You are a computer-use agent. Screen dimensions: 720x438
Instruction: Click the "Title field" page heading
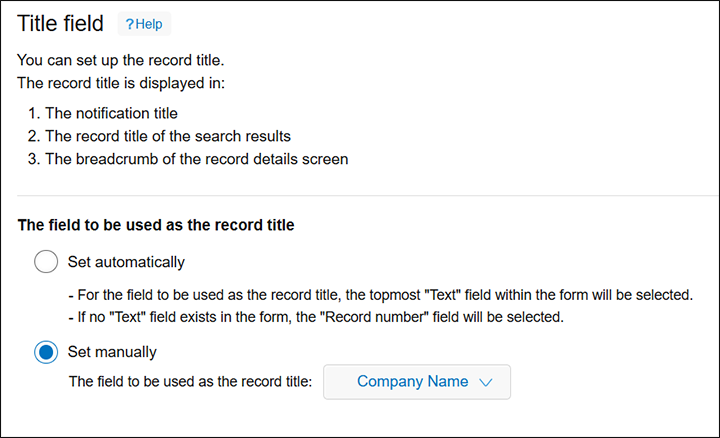(x=60, y=24)
